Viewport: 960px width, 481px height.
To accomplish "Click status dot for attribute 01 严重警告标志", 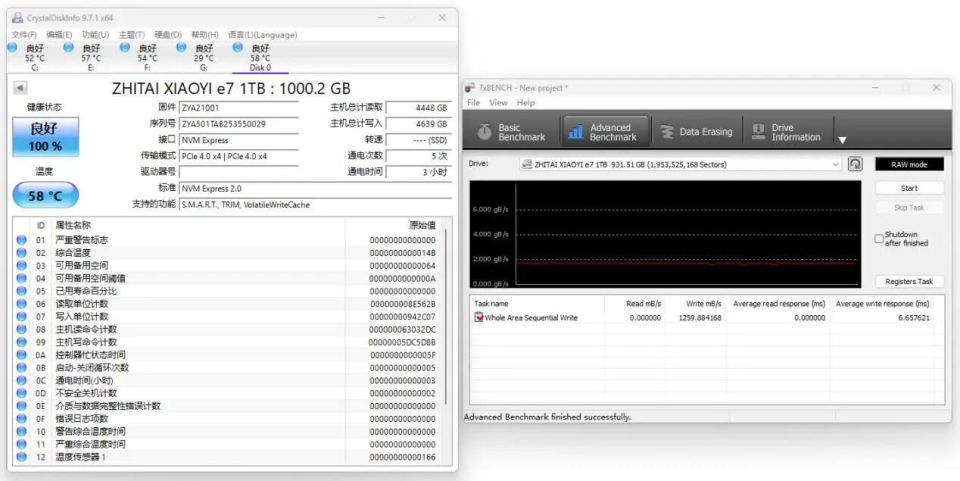I will tap(21, 240).
